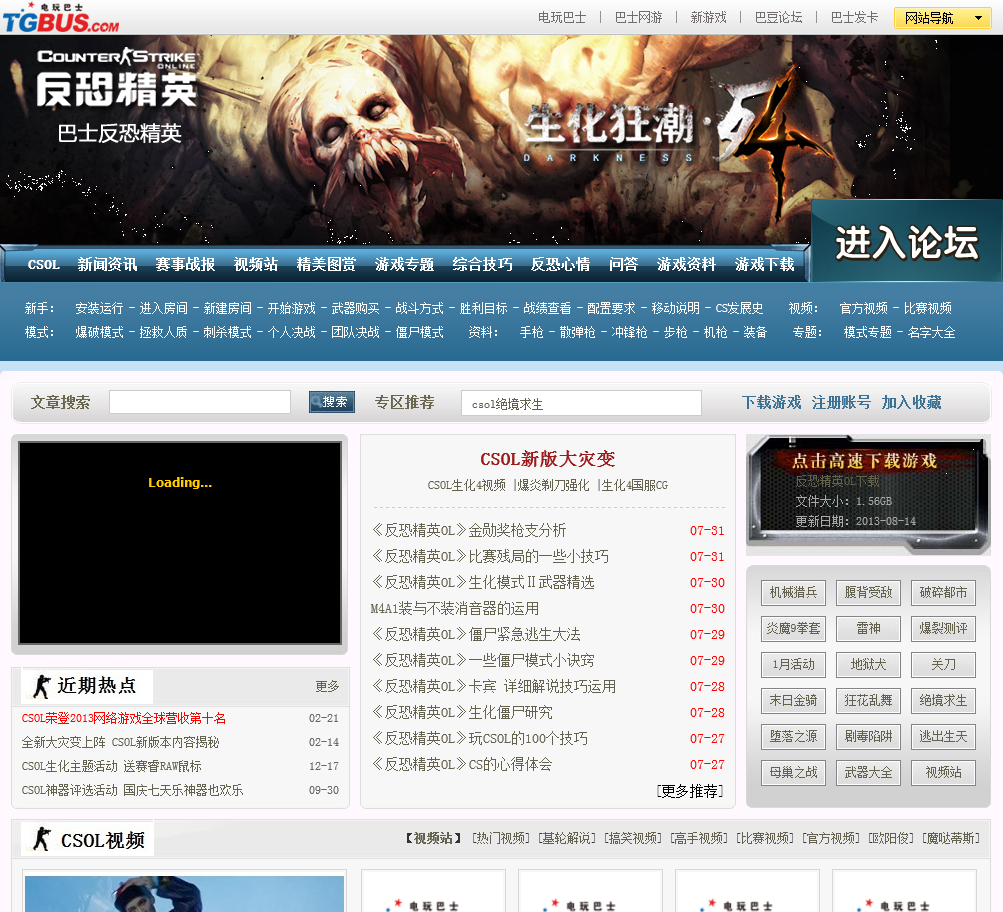The image size is (1003, 912).
Task: Open the CSOL新版大灾变 headline
Action: 548,459
